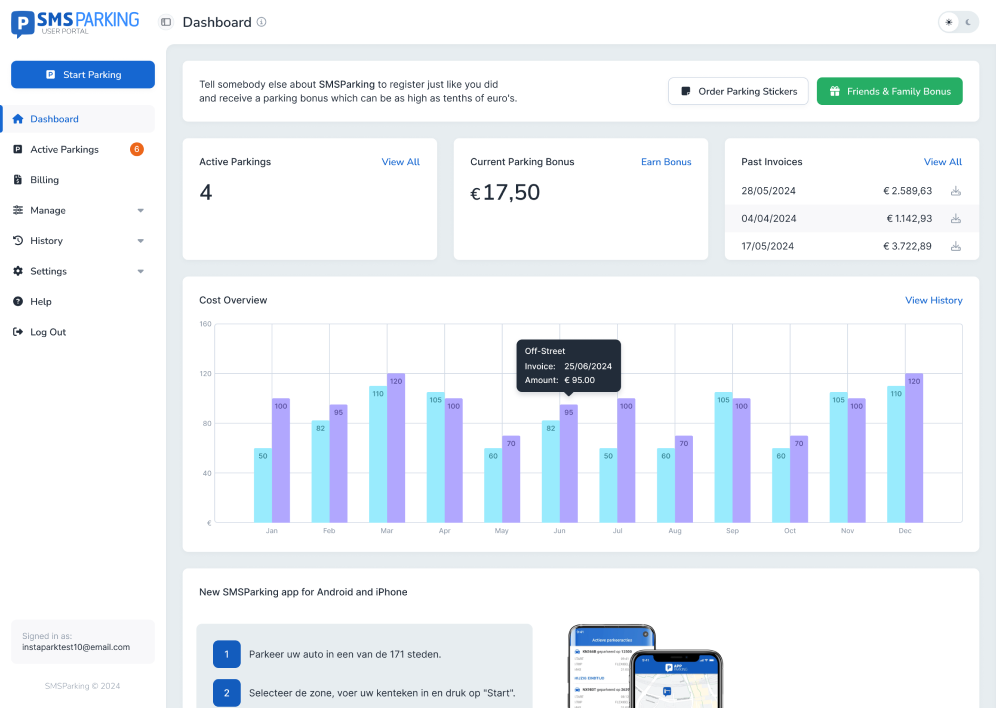Click the Dec purple bar labeled 120
The width and height of the screenshot is (996, 708).
click(x=914, y=448)
